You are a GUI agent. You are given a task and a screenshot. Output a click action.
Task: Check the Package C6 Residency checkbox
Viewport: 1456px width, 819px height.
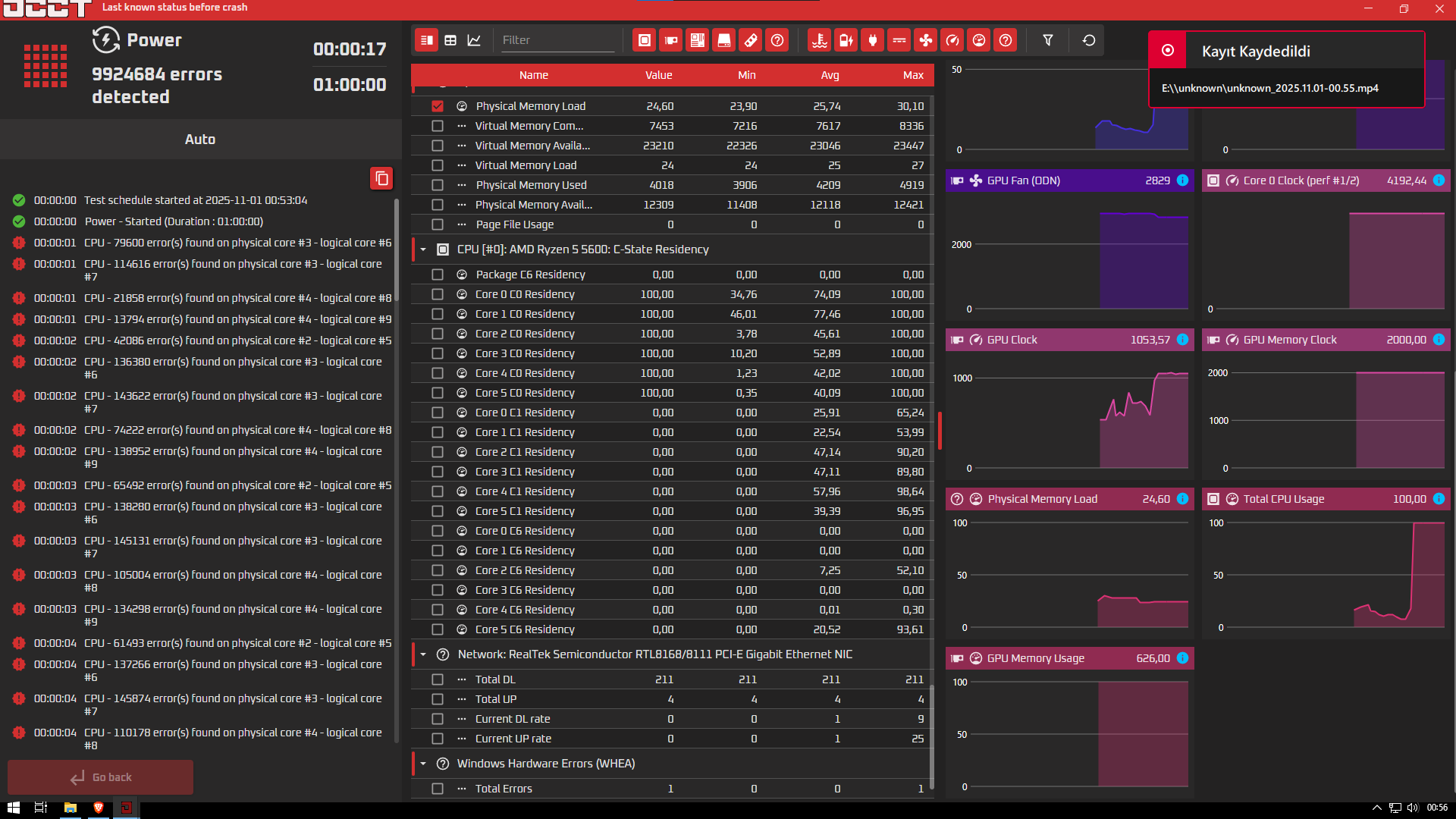pyautogui.click(x=438, y=275)
